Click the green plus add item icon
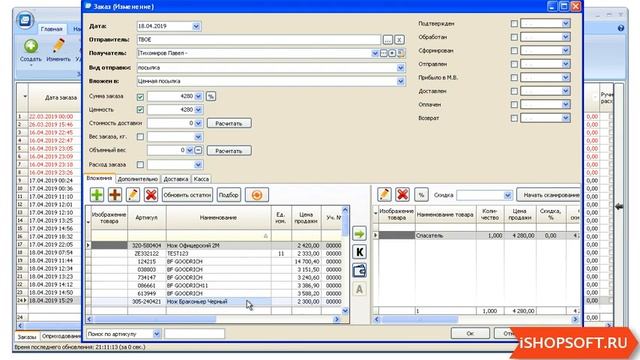 pyautogui.click(x=97, y=195)
